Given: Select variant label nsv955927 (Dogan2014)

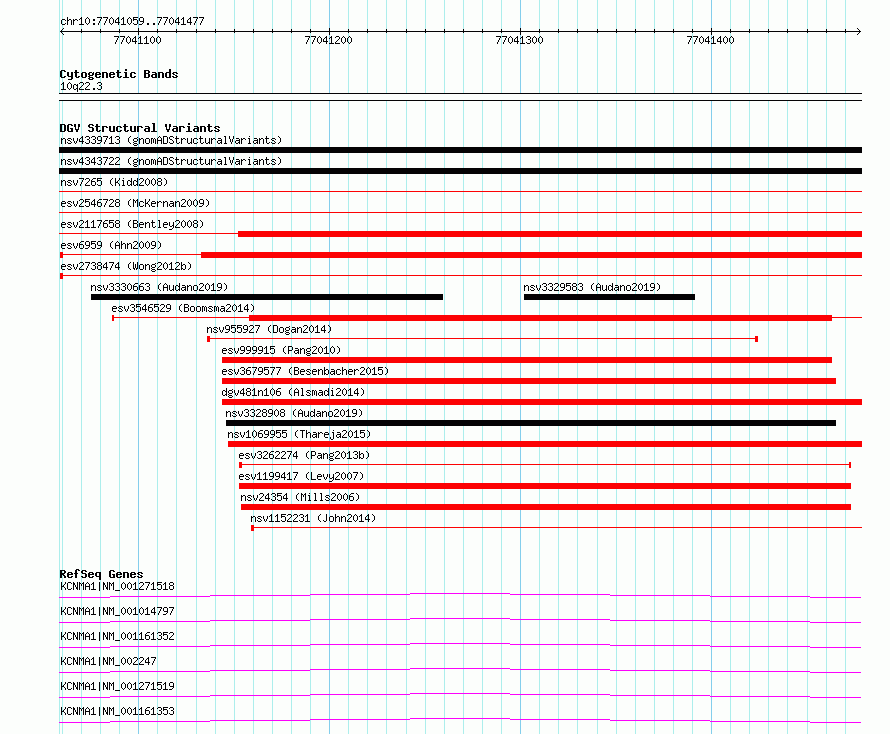Looking at the screenshot, I should (269, 329).
